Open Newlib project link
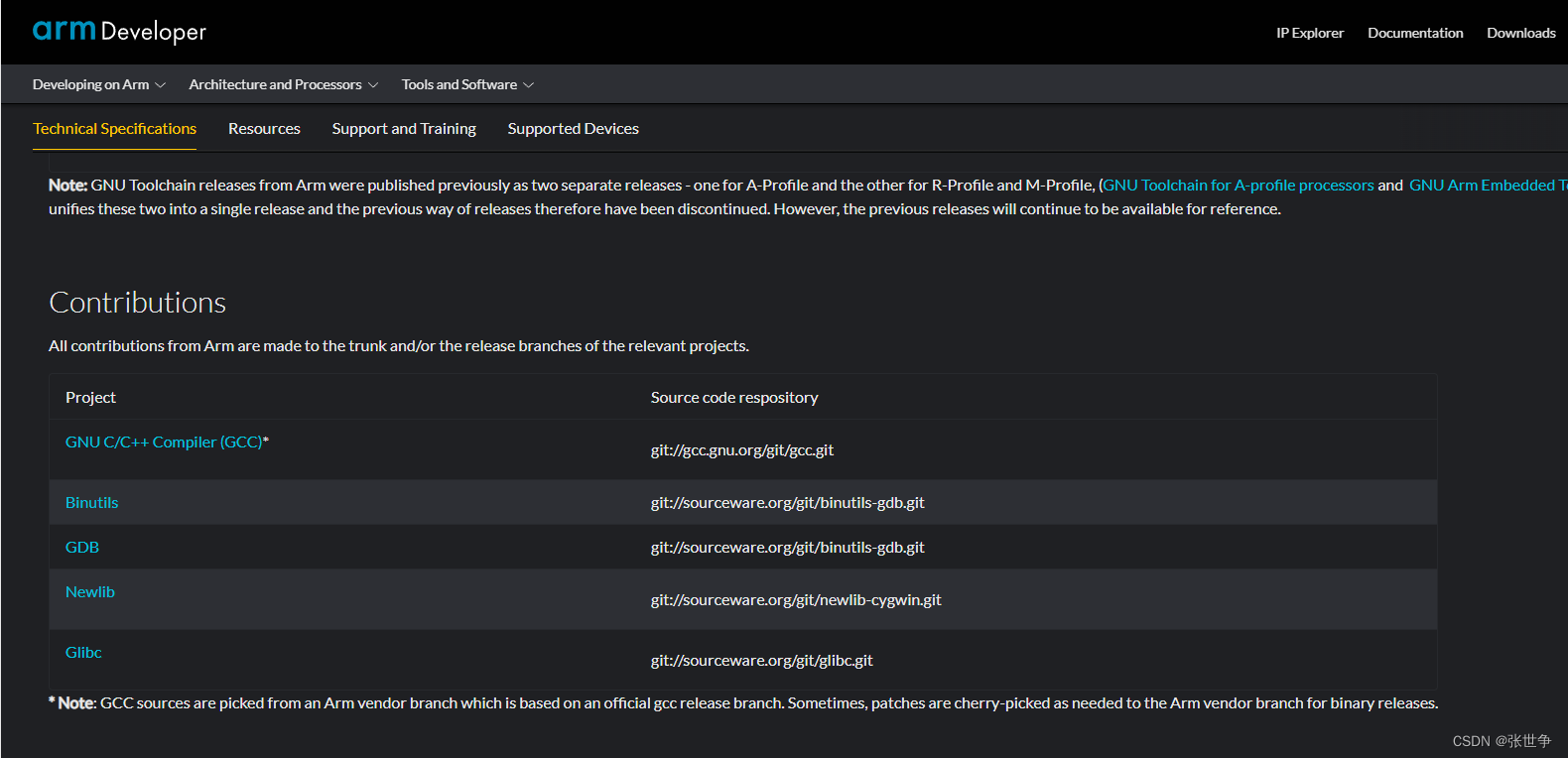Screen dimensions: 1568x758 click(90, 592)
